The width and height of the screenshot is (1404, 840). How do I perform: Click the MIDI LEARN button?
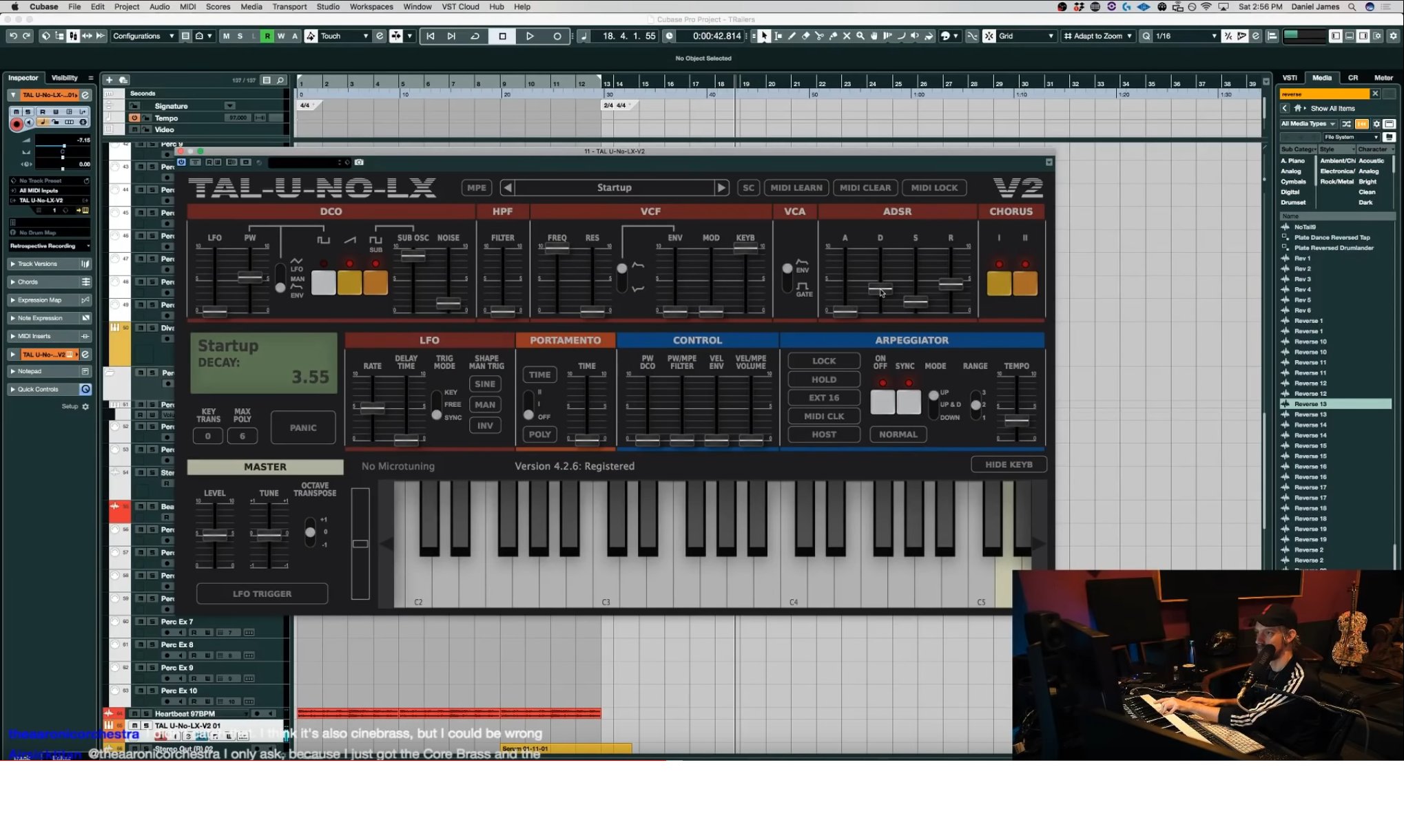796,187
